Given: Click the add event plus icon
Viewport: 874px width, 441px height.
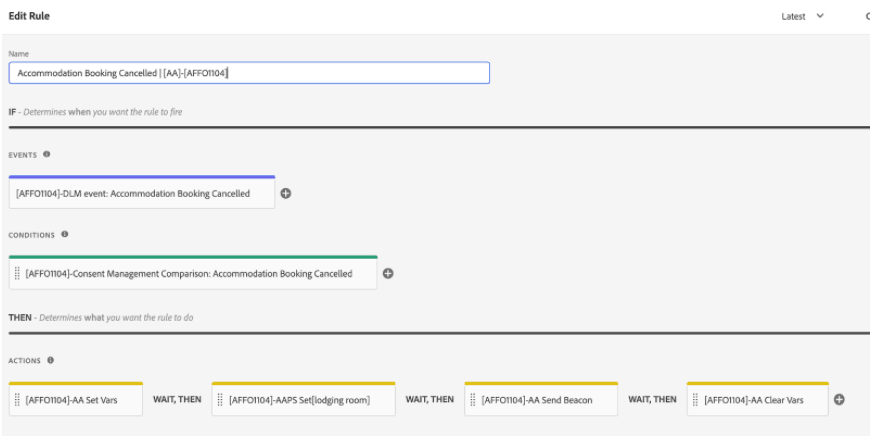Looking at the screenshot, I should click(286, 194).
